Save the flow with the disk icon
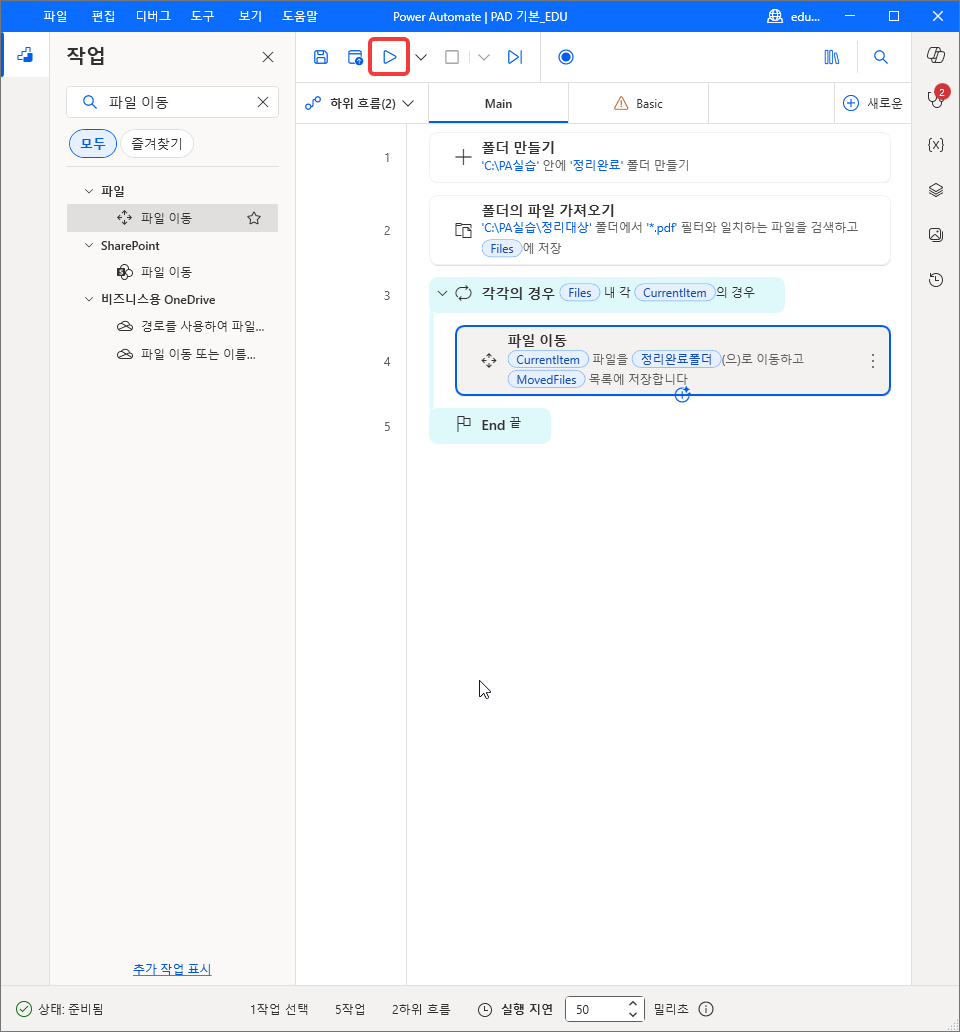This screenshot has height=1032, width=960. click(320, 57)
